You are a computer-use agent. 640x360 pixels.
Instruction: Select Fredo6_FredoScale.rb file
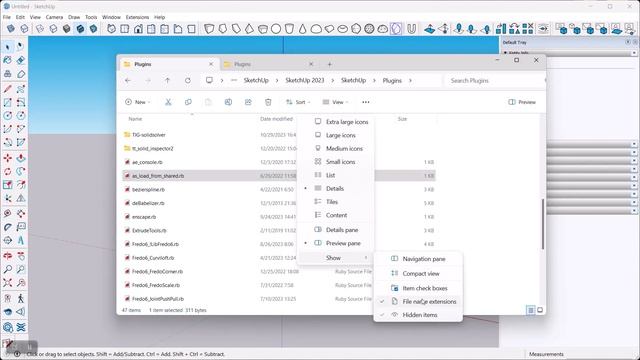point(279,285)
